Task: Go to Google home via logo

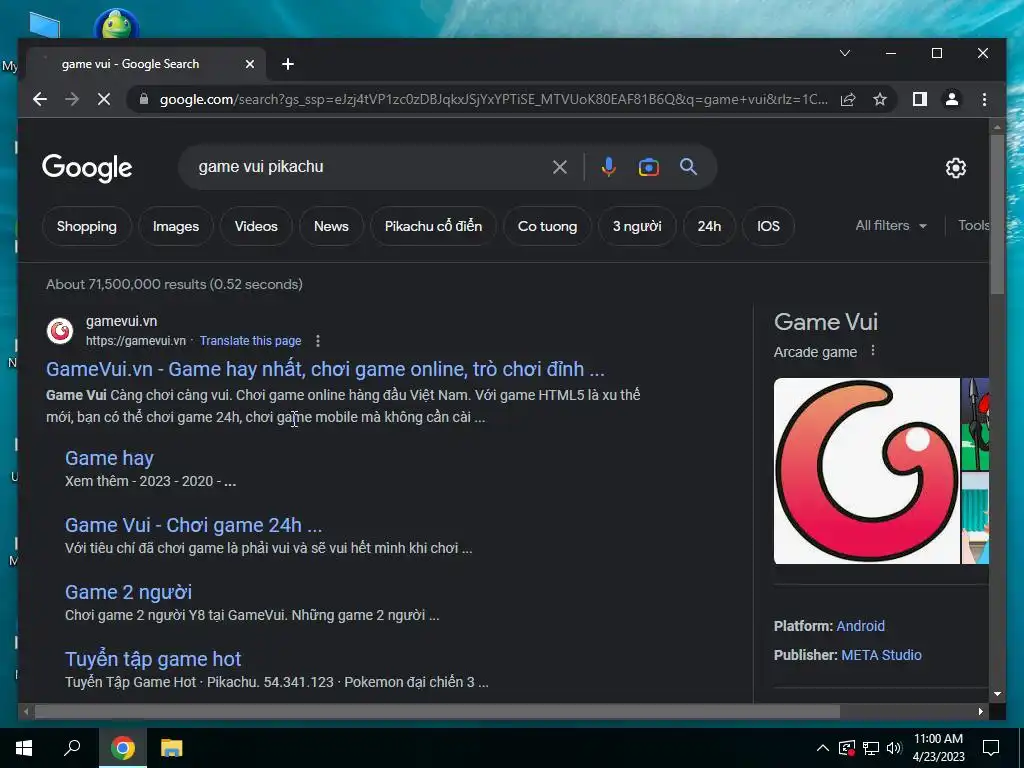Action: coord(87,168)
